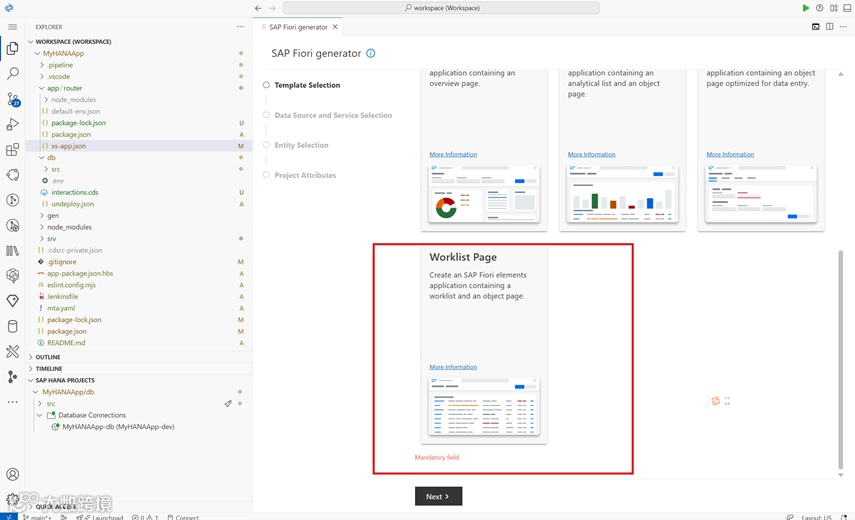Select the Entity Selection step
Image resolution: width=855 pixels, height=520 pixels.
pos(301,145)
